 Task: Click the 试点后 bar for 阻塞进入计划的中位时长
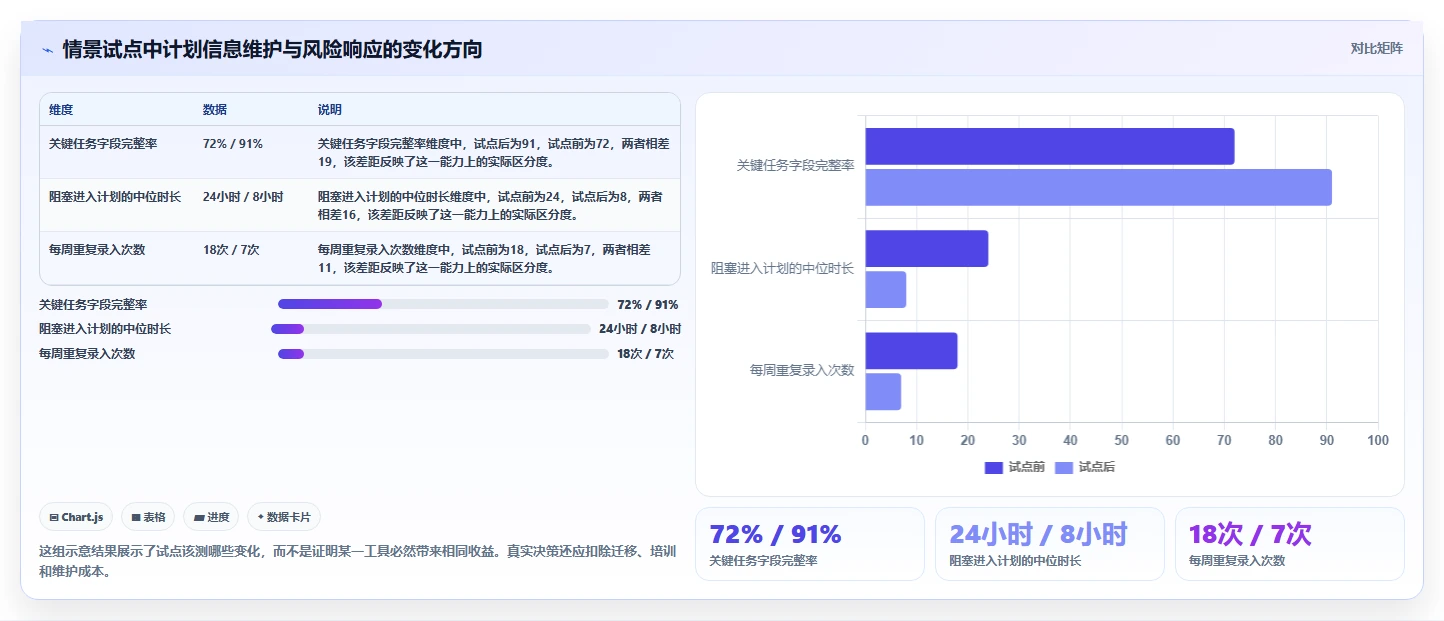[x=886, y=289]
